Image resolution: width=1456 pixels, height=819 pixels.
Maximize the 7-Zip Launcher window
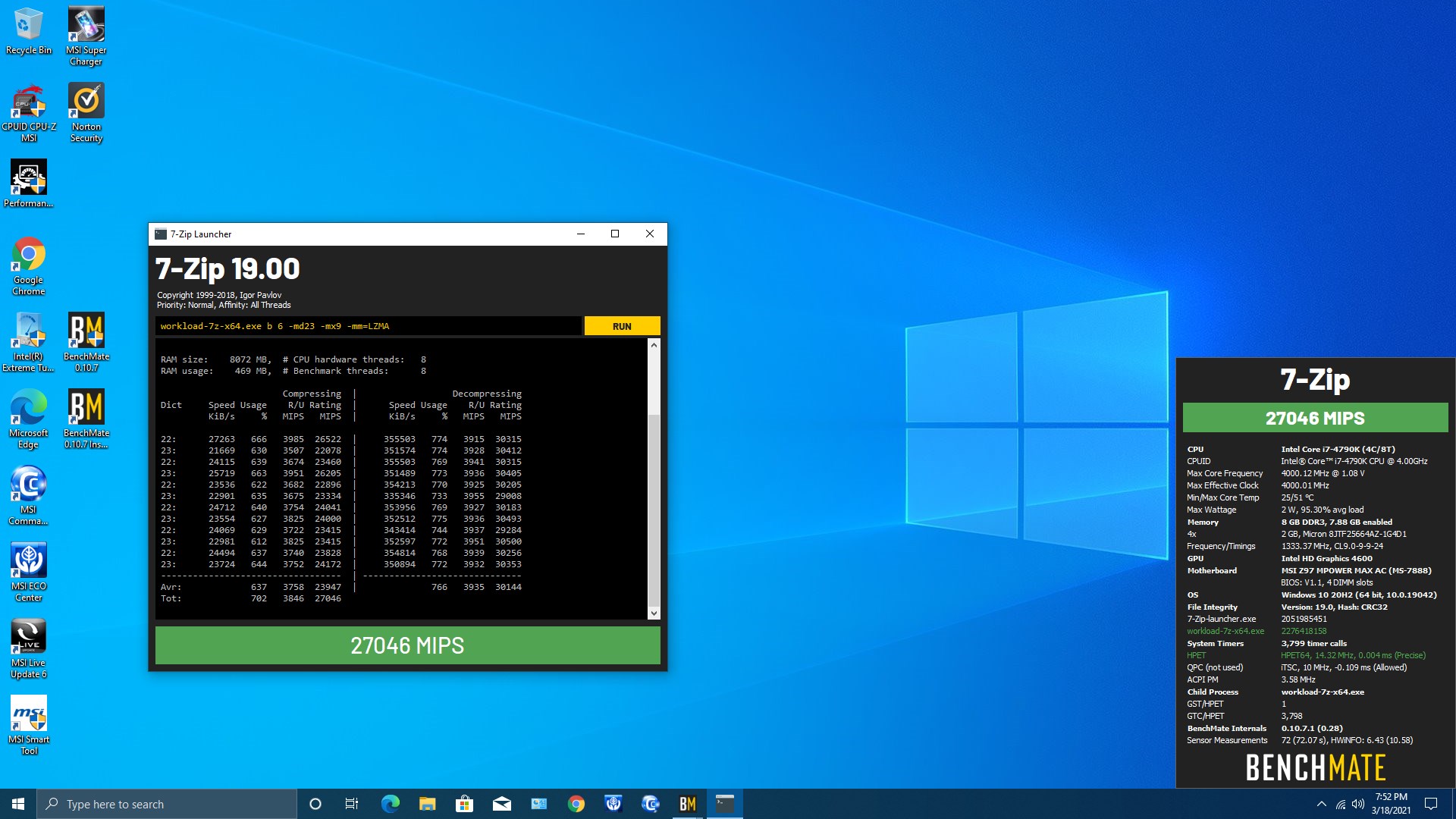pos(615,234)
